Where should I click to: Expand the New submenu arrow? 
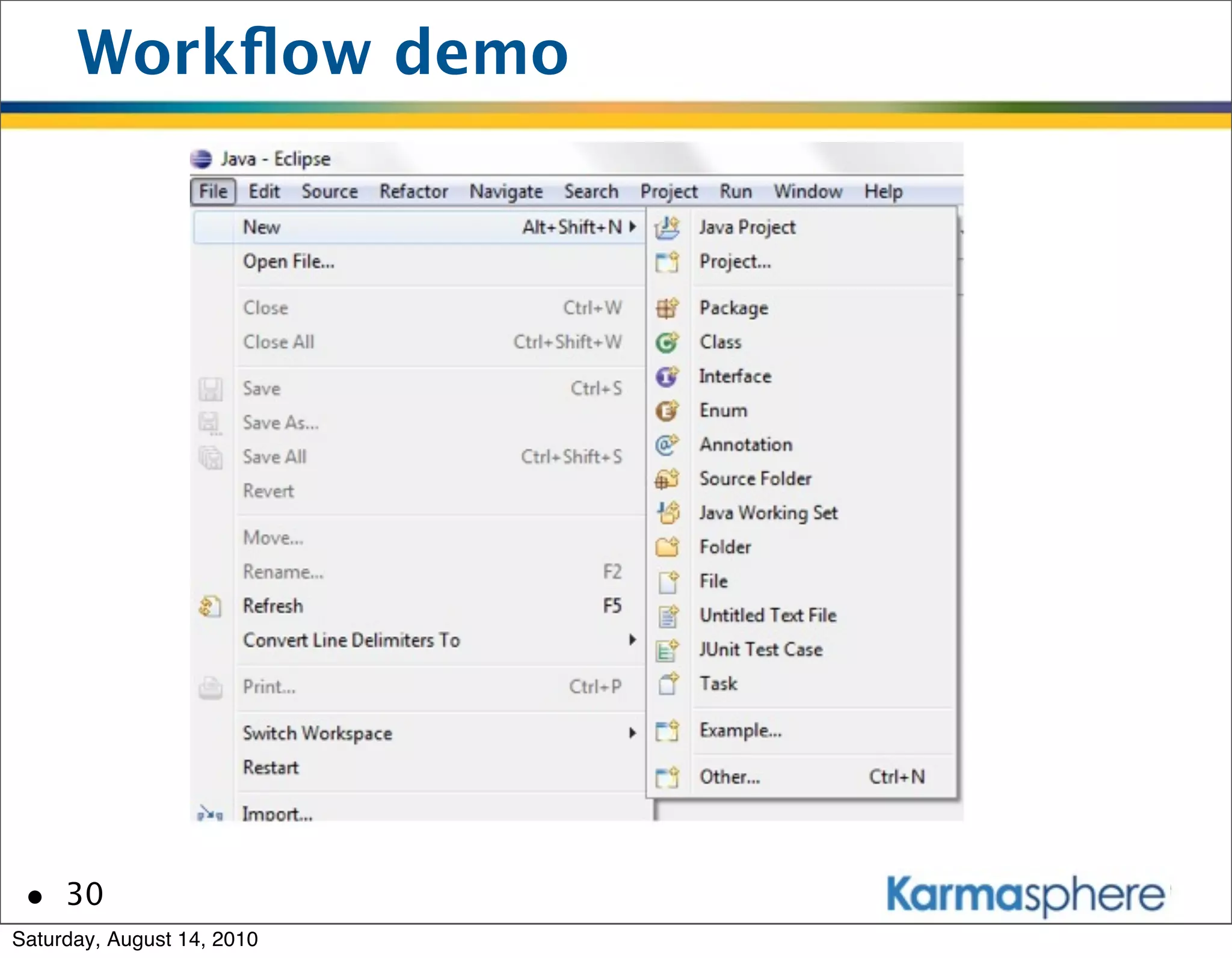coord(632,227)
